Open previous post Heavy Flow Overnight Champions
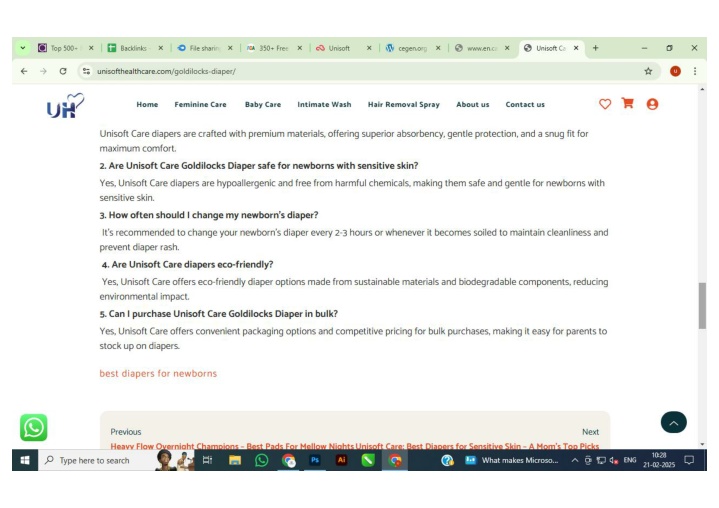 point(232,446)
